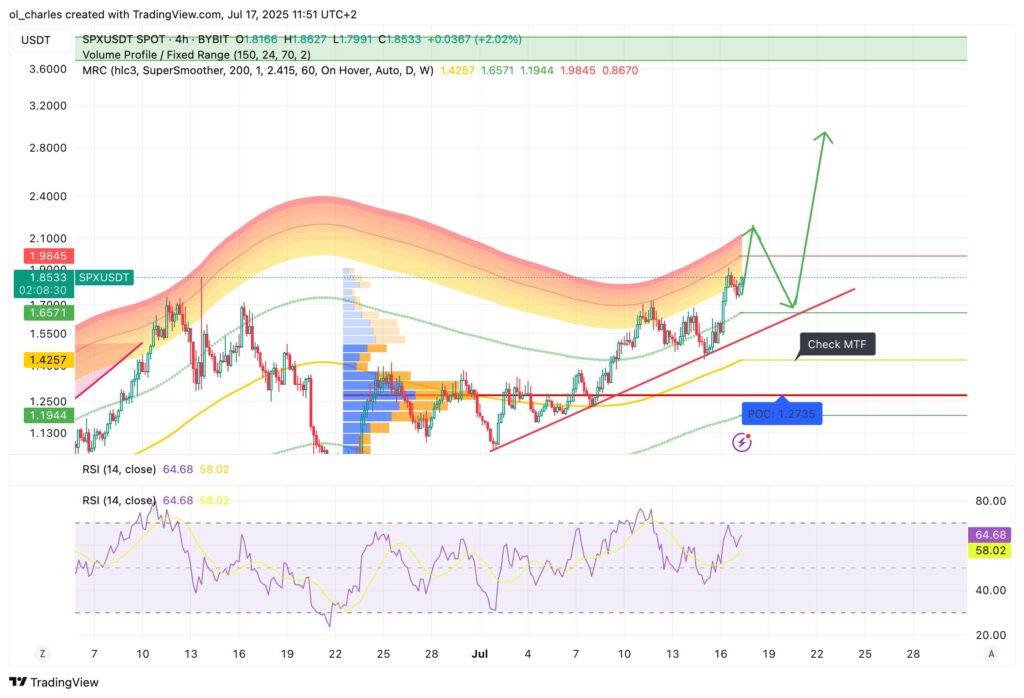Toggle auto-scale using the A button on price axis
Image resolution: width=1024 pixels, height=698 pixels.
(x=992, y=653)
